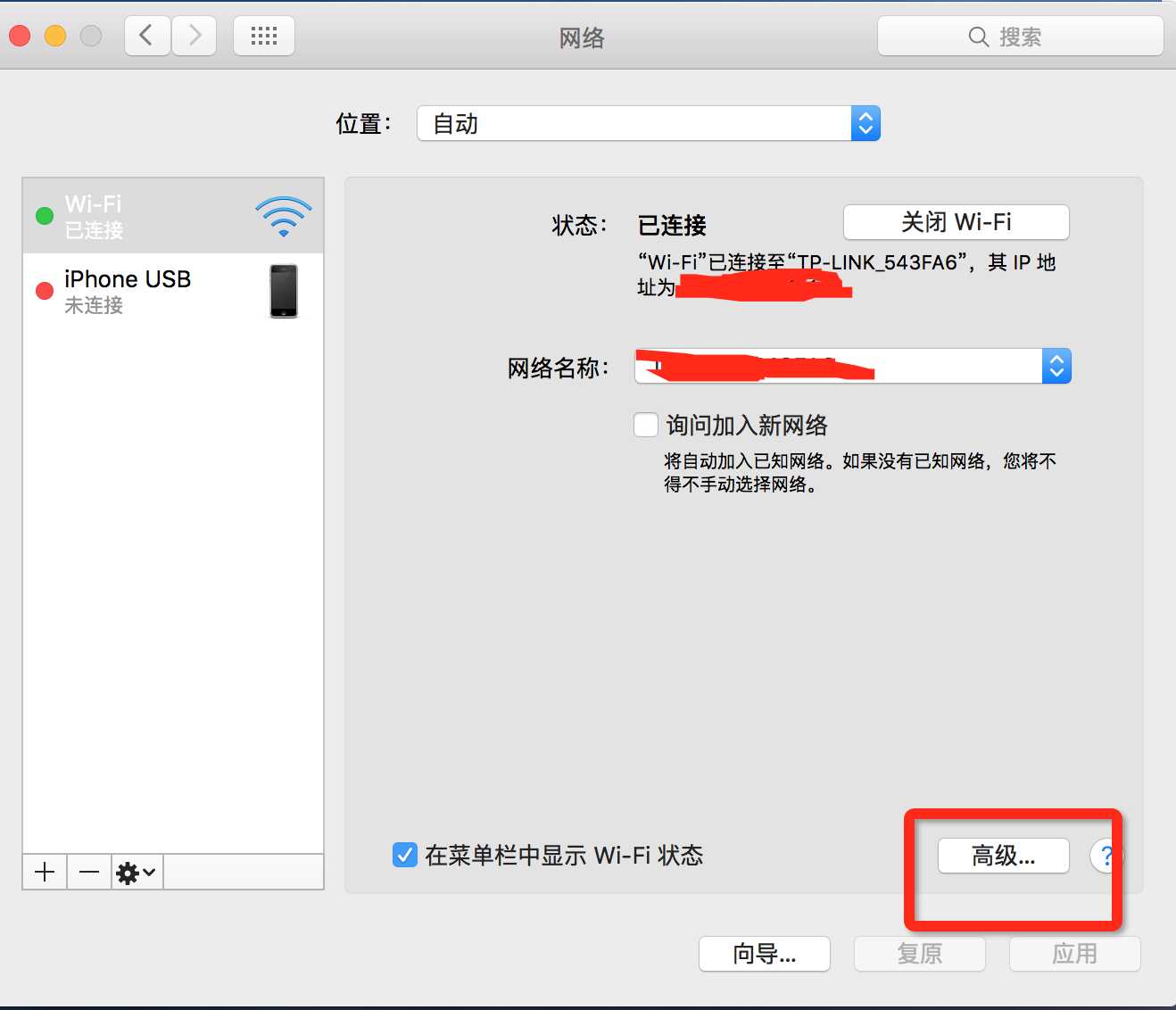
Task: Add a network service with plus button
Action: (x=45, y=872)
